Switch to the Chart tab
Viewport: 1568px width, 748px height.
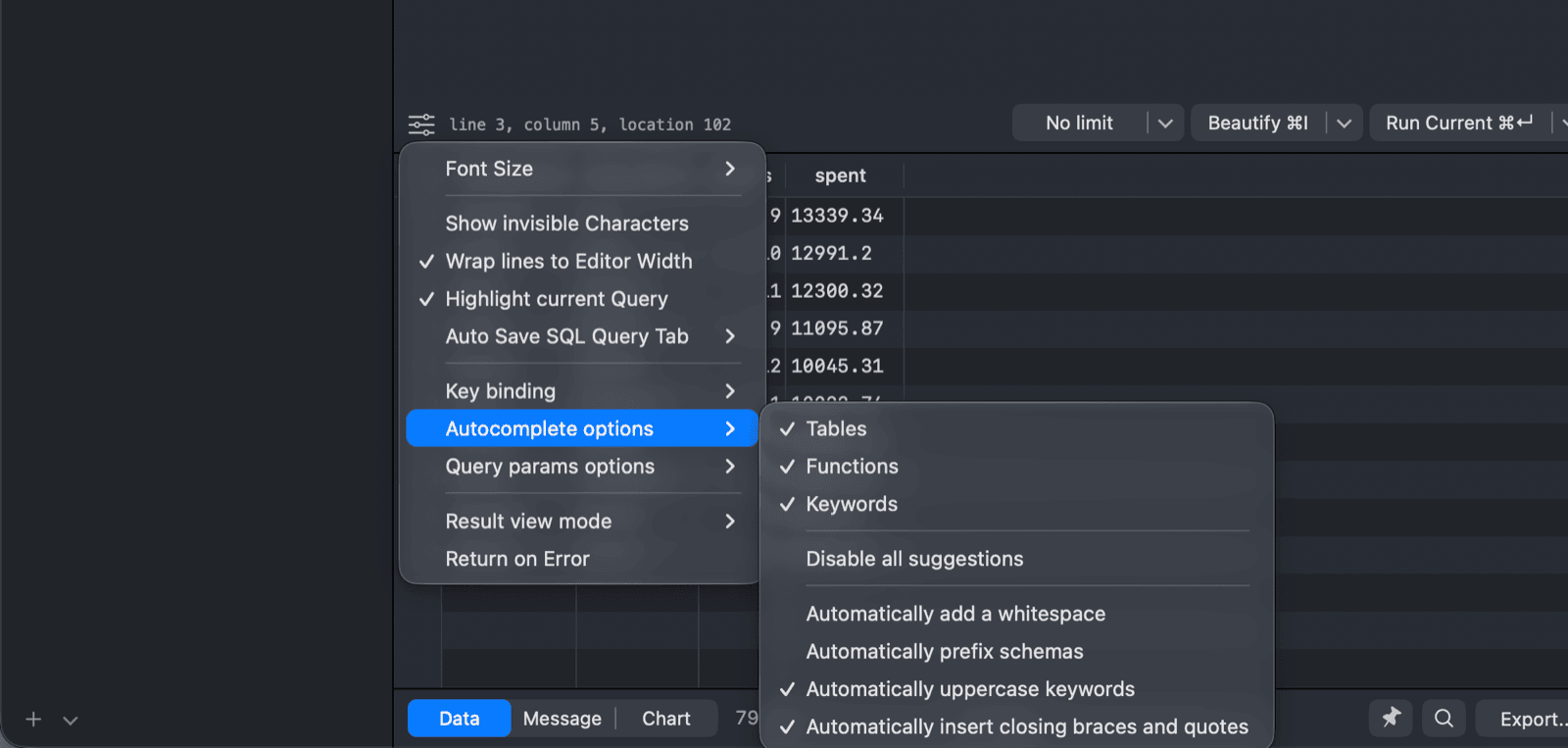(x=666, y=719)
